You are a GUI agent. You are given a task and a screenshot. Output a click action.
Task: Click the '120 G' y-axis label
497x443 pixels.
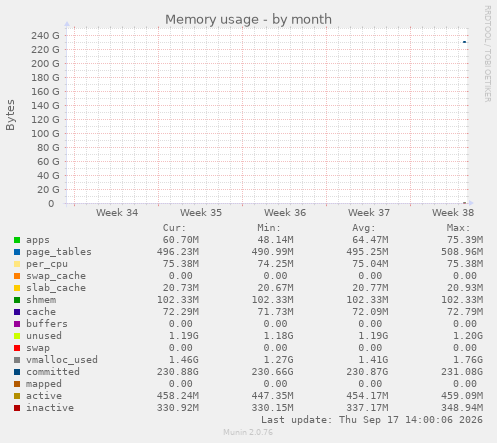(45, 120)
